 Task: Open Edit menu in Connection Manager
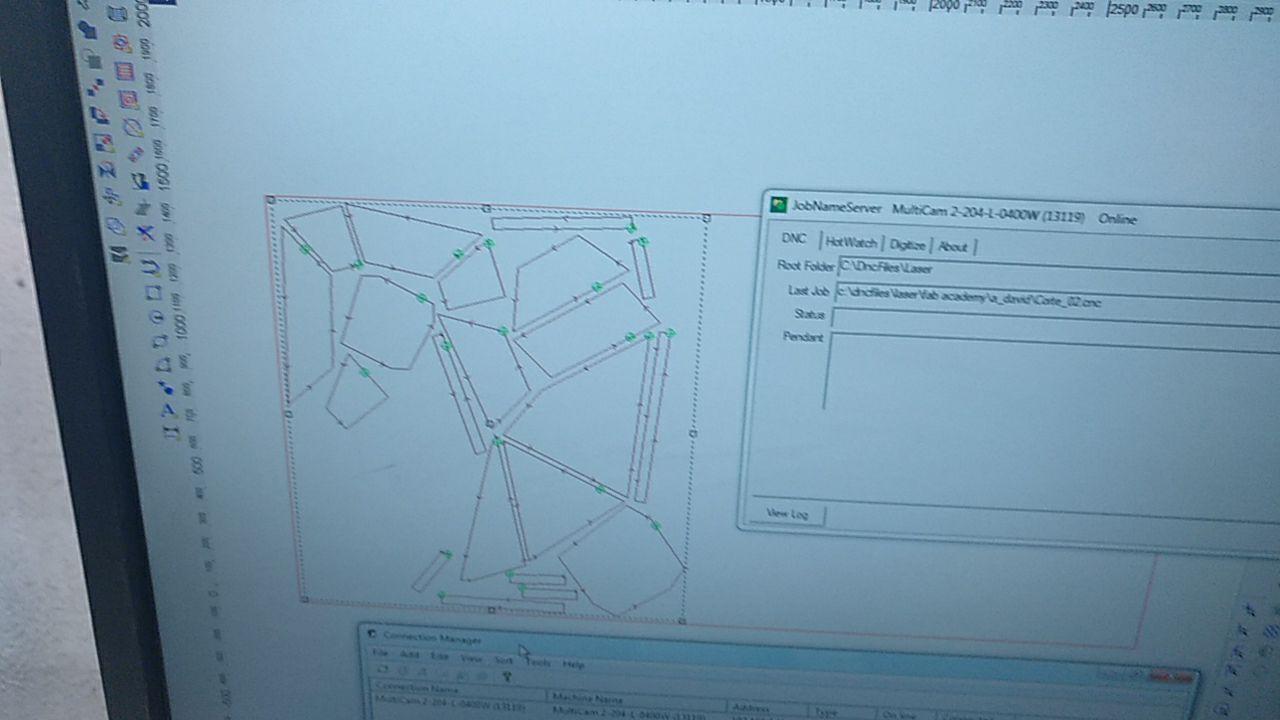439,656
